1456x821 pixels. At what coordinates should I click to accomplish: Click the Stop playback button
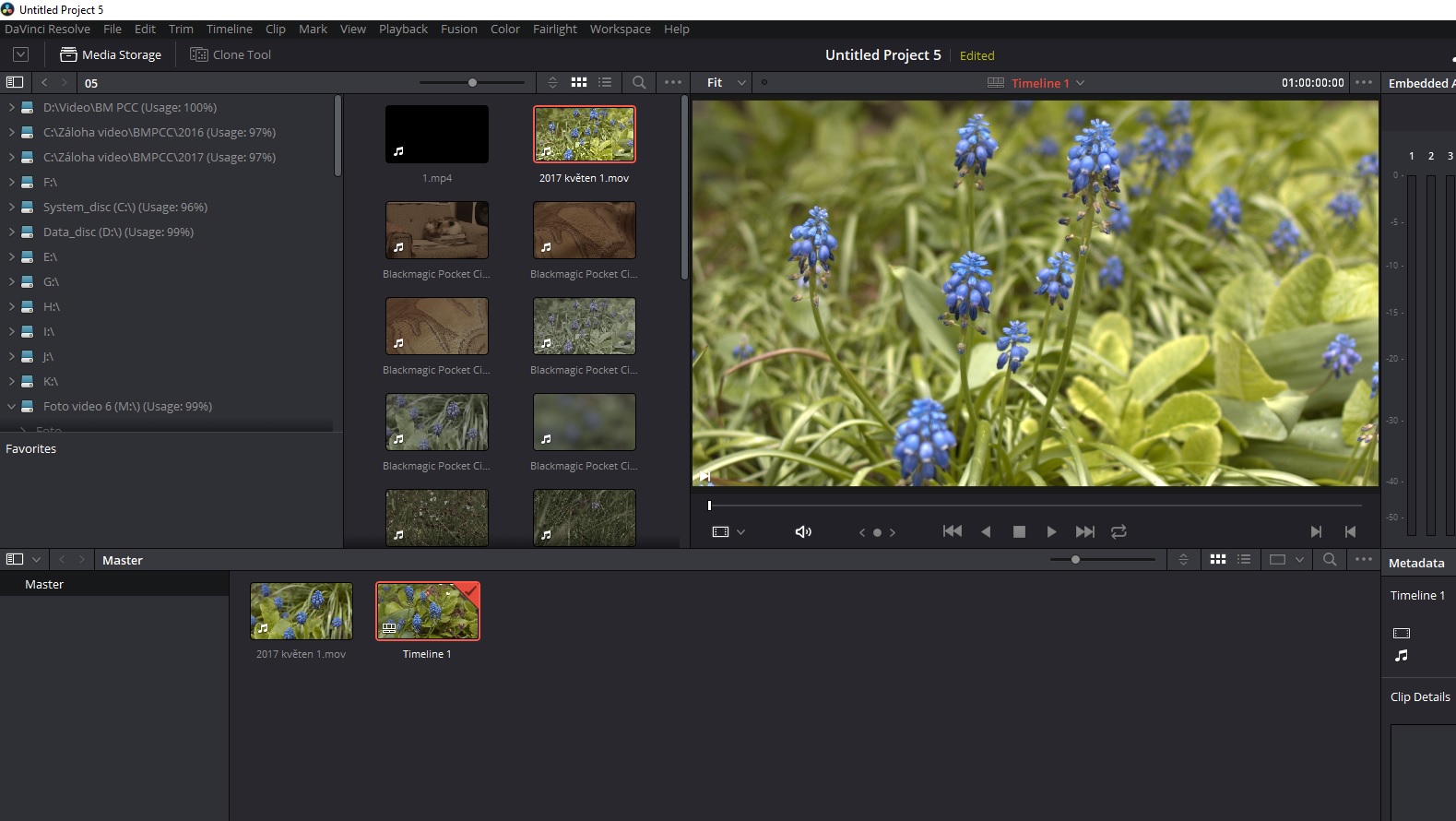coord(1019,531)
